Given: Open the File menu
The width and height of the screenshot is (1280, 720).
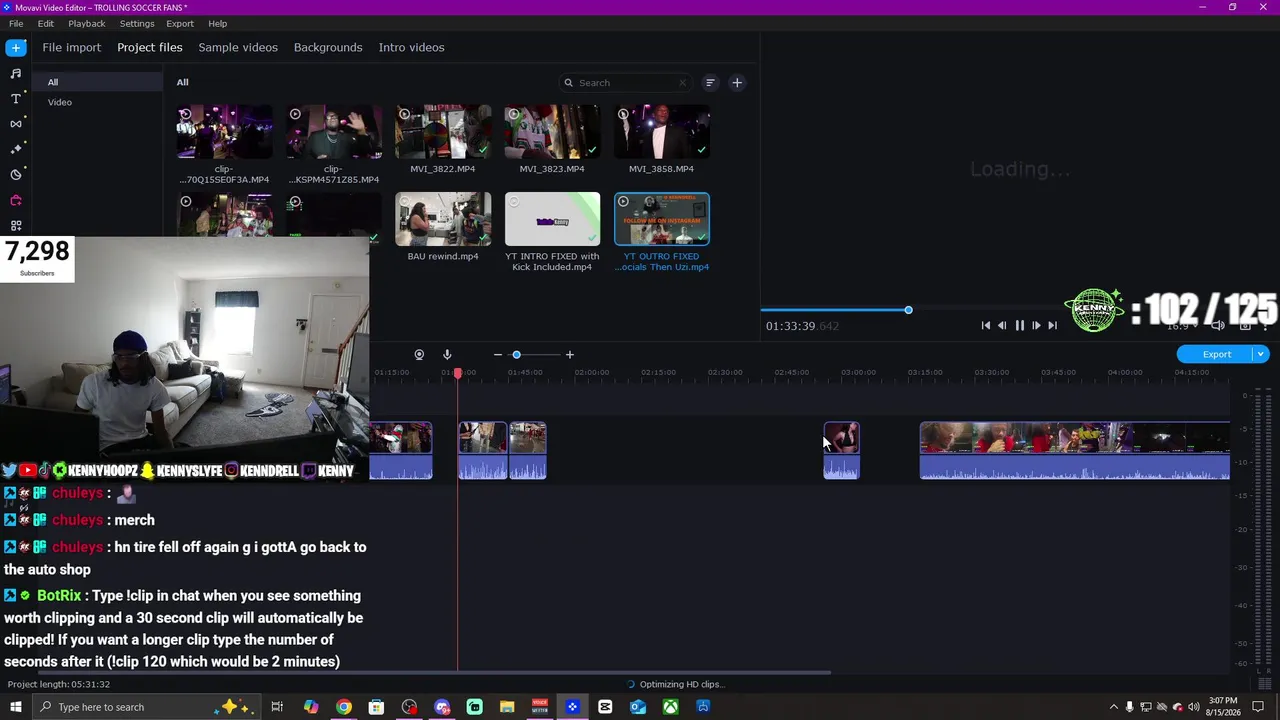Looking at the screenshot, I should click(x=16, y=23).
